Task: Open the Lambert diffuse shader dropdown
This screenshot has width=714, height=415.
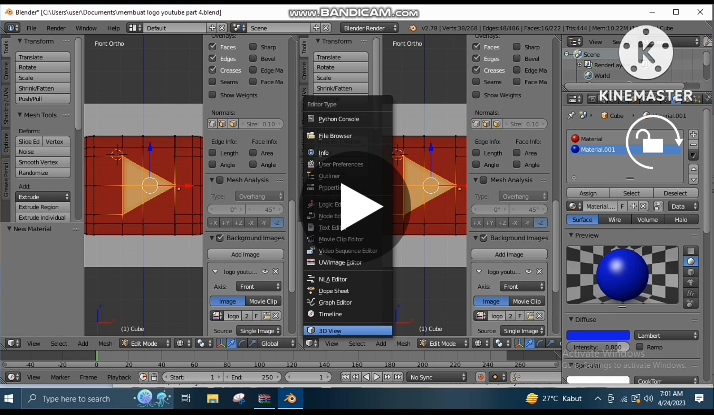Action: click(x=666, y=335)
